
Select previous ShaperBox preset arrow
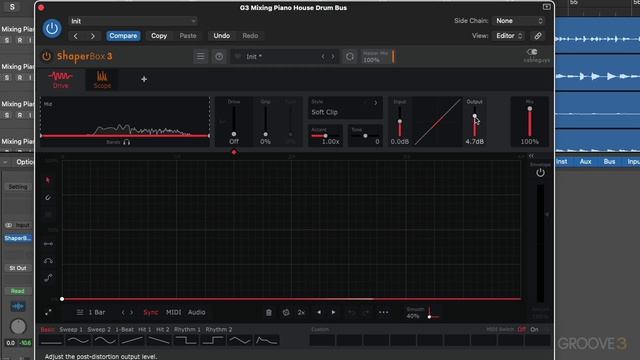(323, 57)
